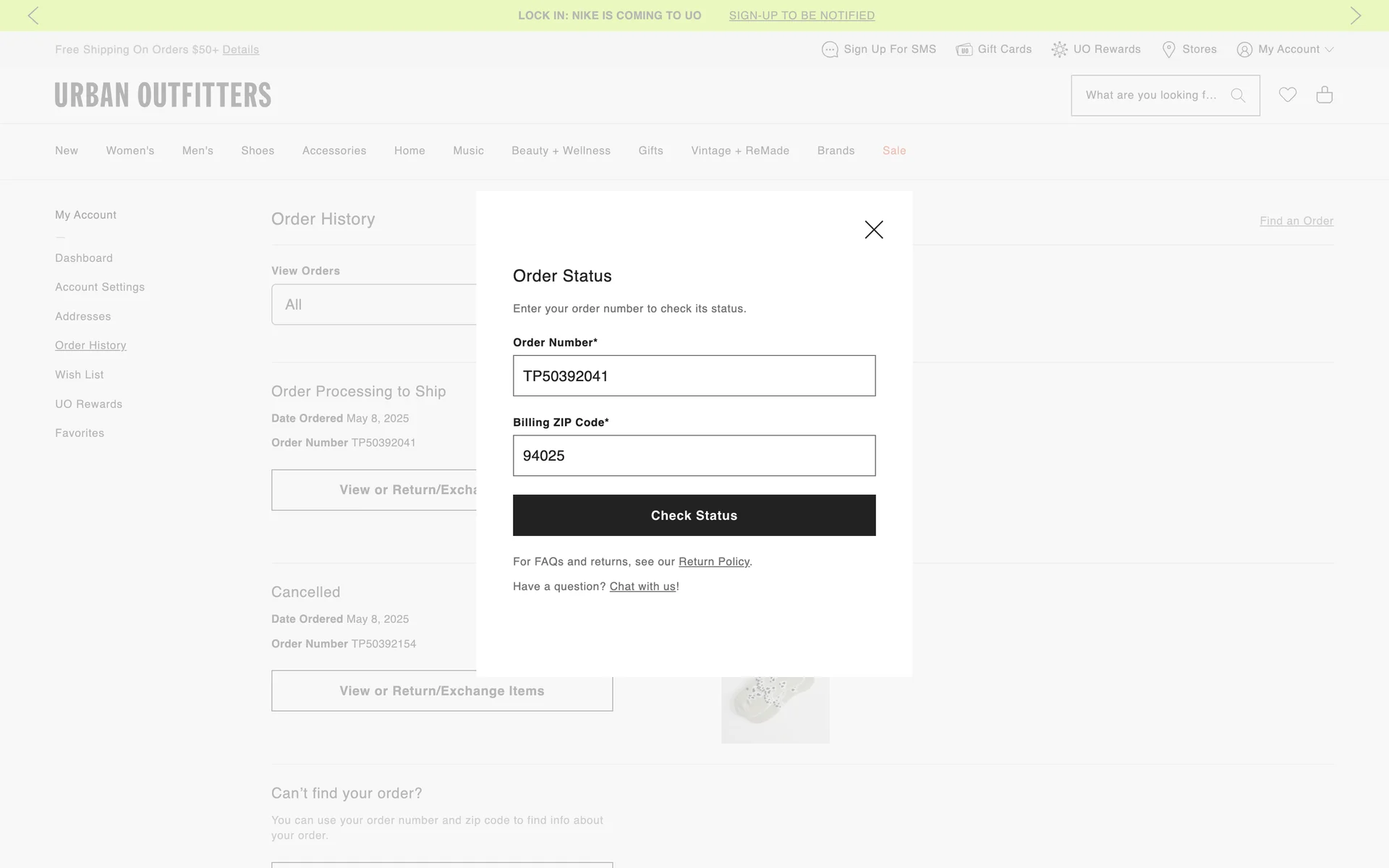Go to previous promo banner arrow
The image size is (1389, 868).
coord(33,15)
